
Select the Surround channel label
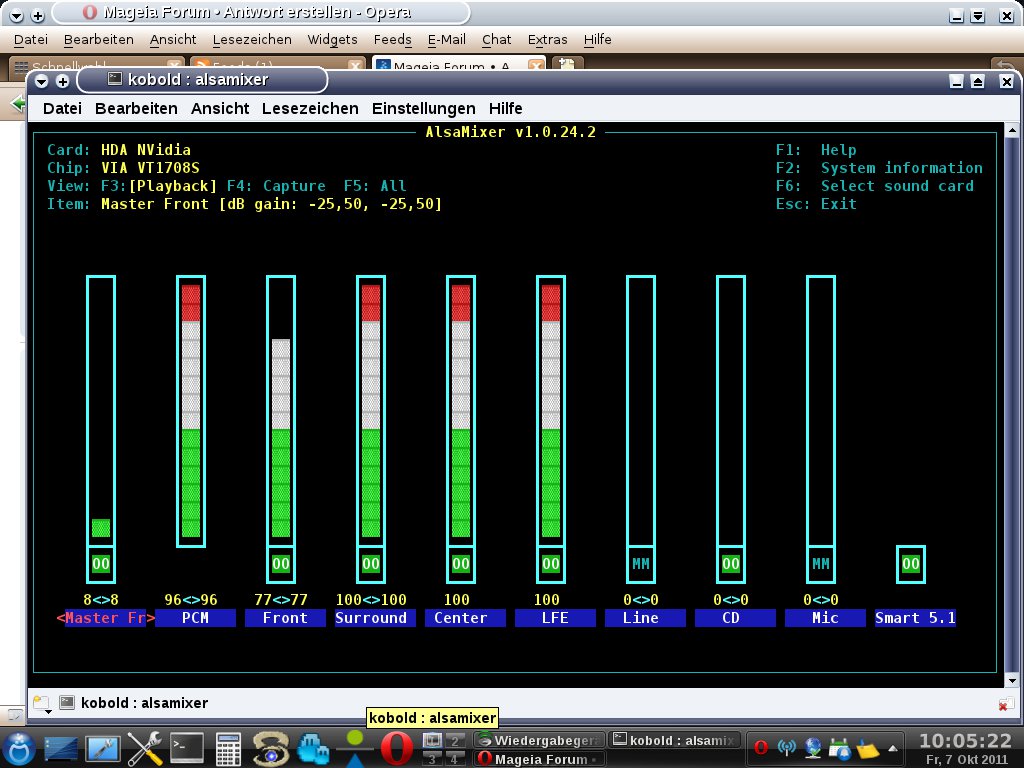pyautogui.click(x=375, y=618)
